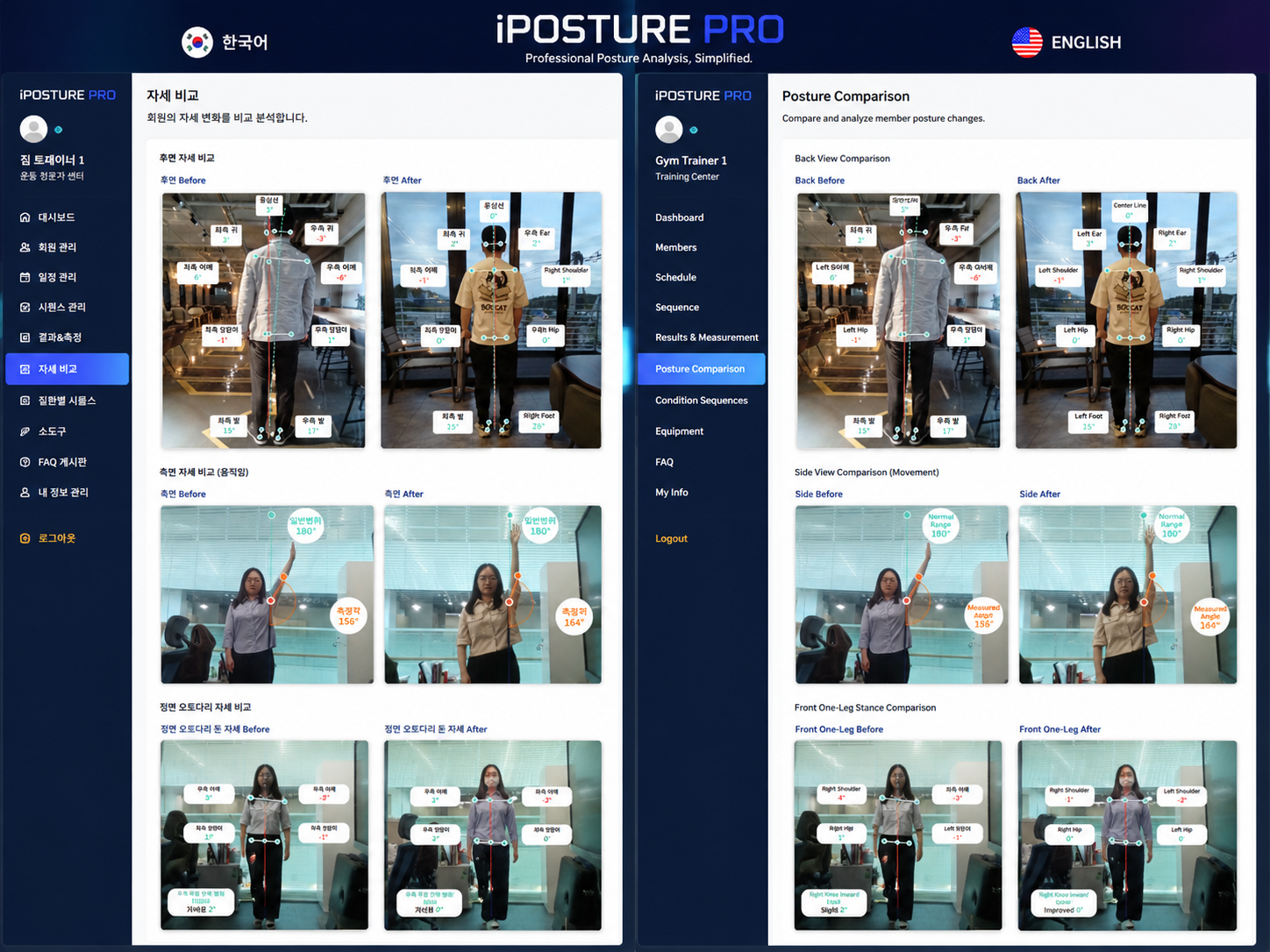This screenshot has width=1270, height=952.
Task: Open the Back After posture photo
Action: coord(1126,320)
